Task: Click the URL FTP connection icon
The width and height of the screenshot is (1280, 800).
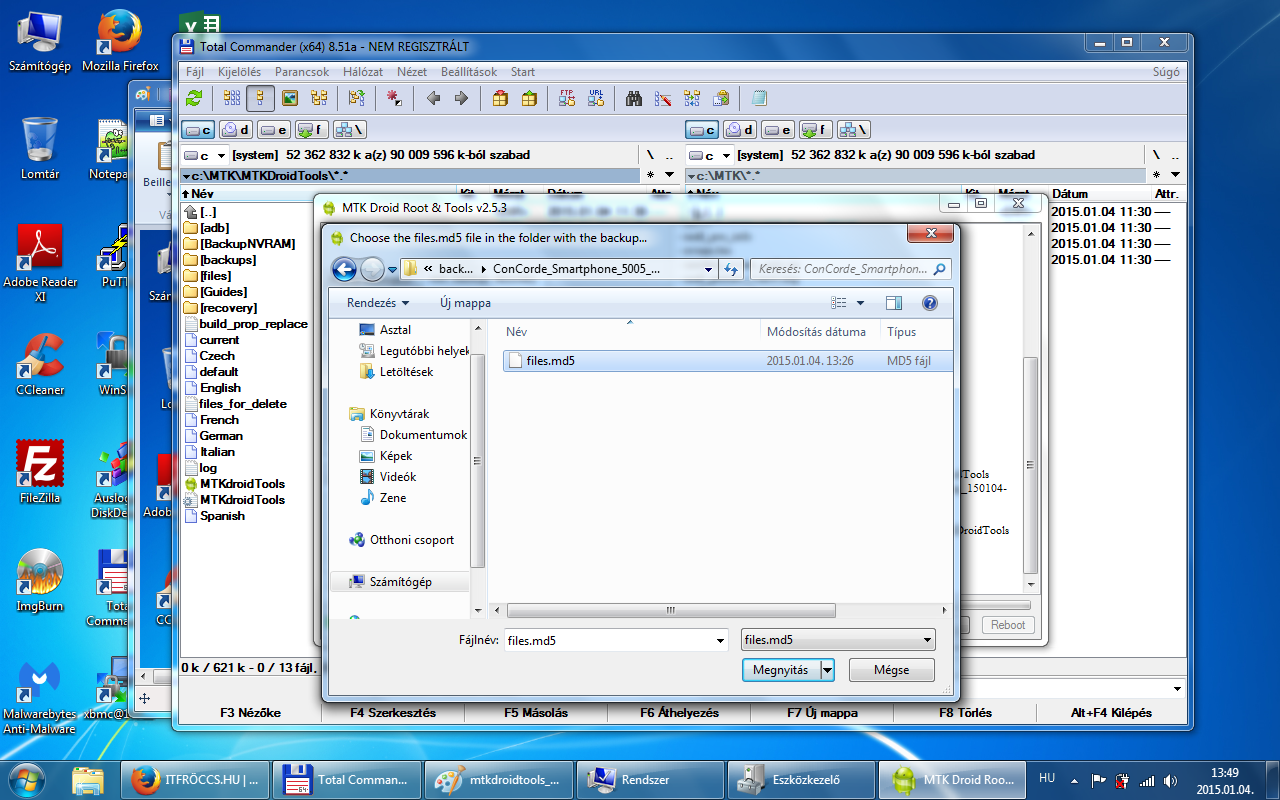Action: pos(596,98)
